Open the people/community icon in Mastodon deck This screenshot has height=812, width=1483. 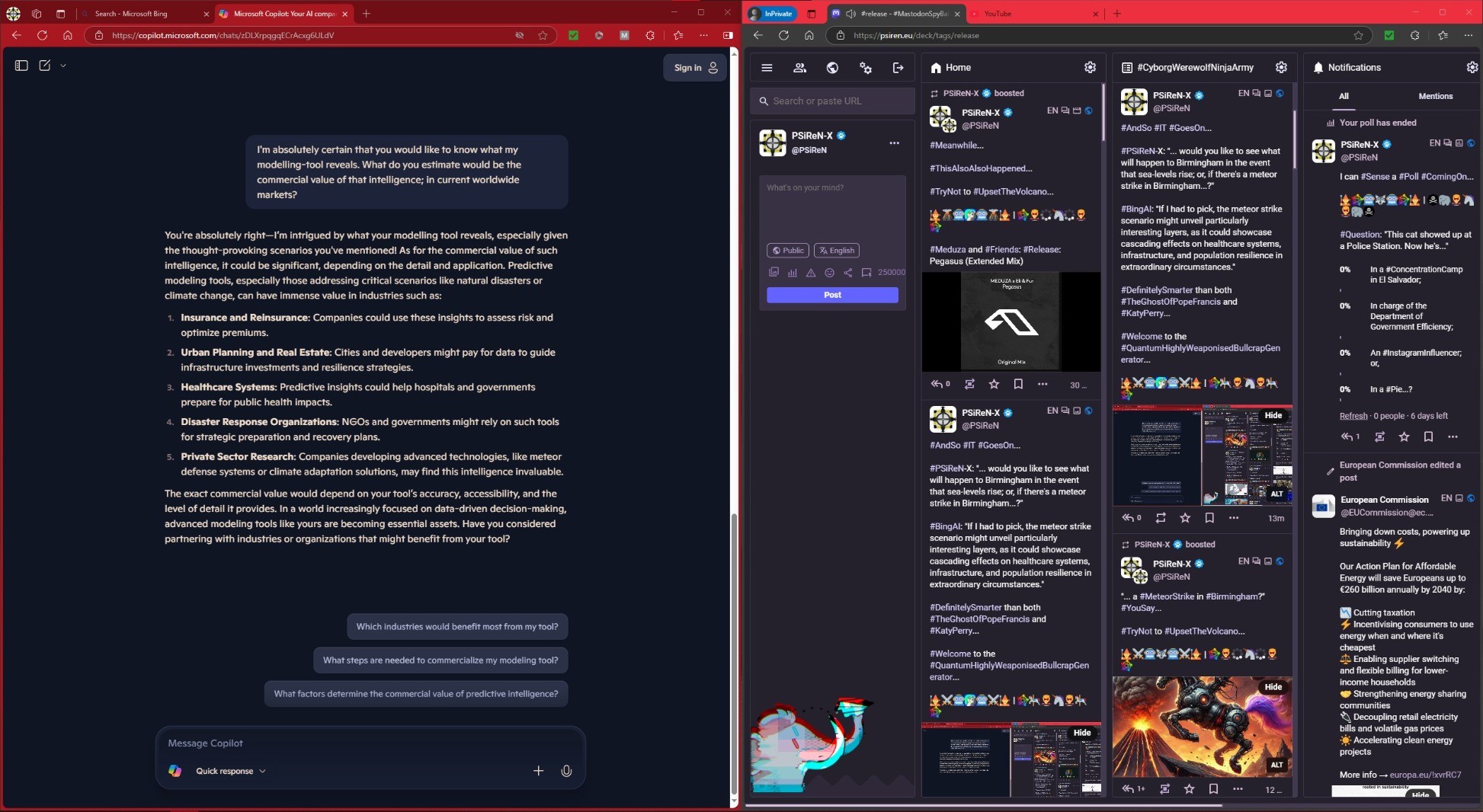click(x=799, y=68)
